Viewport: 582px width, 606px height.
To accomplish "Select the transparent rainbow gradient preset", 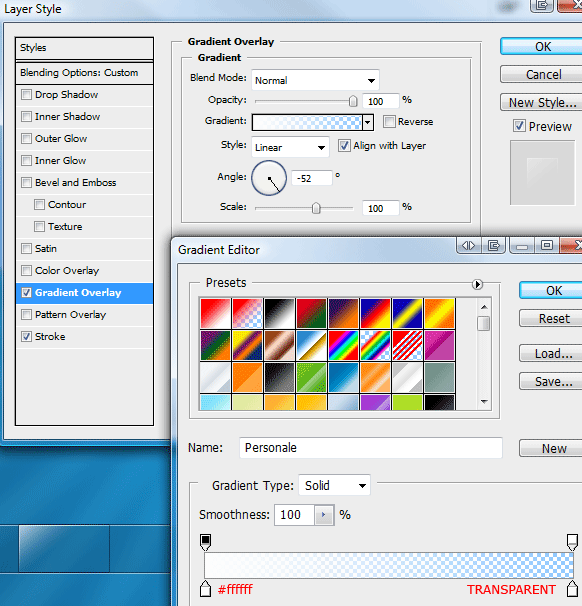I will click(375, 345).
